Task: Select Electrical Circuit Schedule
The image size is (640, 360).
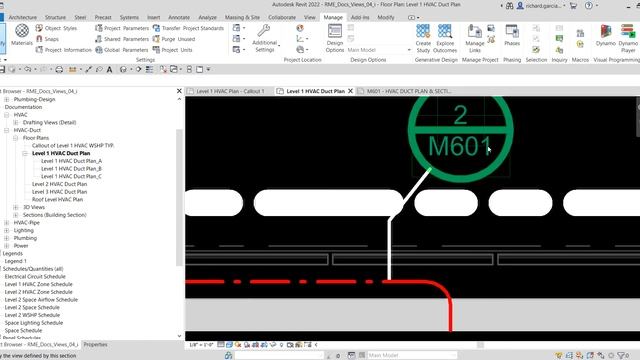Action: 35,277
